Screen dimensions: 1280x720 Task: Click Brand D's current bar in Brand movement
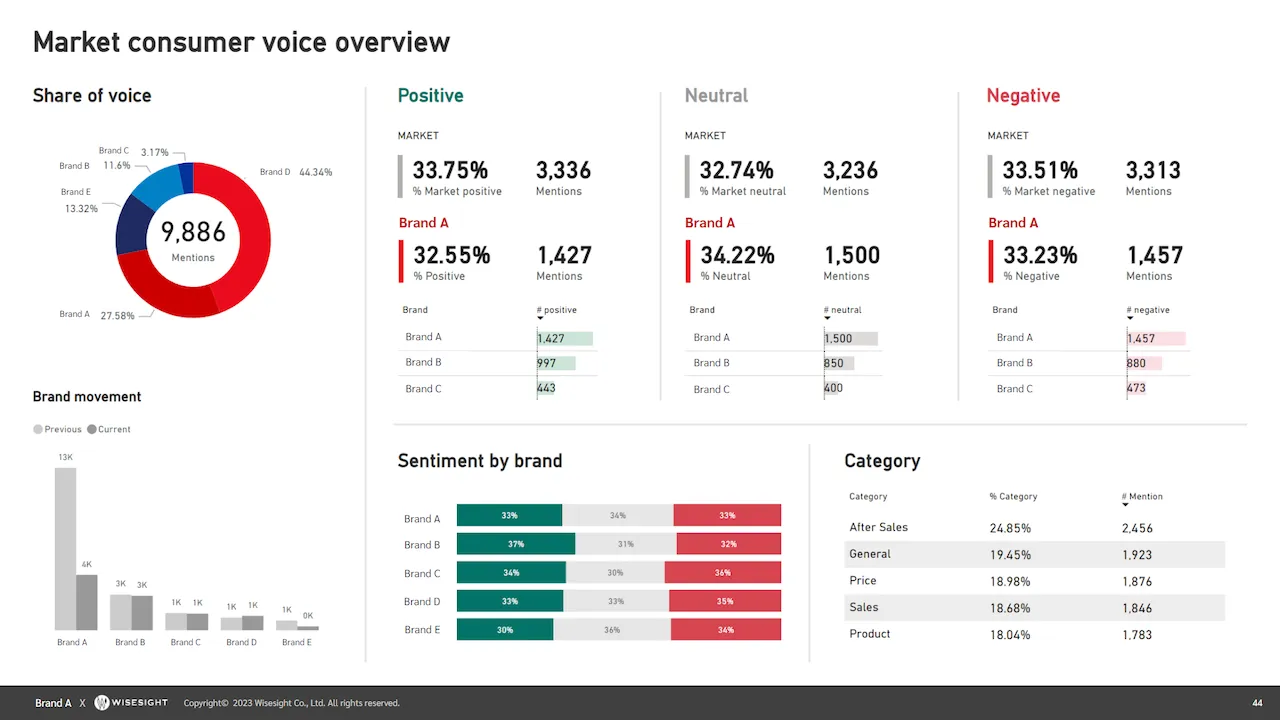coord(252,622)
